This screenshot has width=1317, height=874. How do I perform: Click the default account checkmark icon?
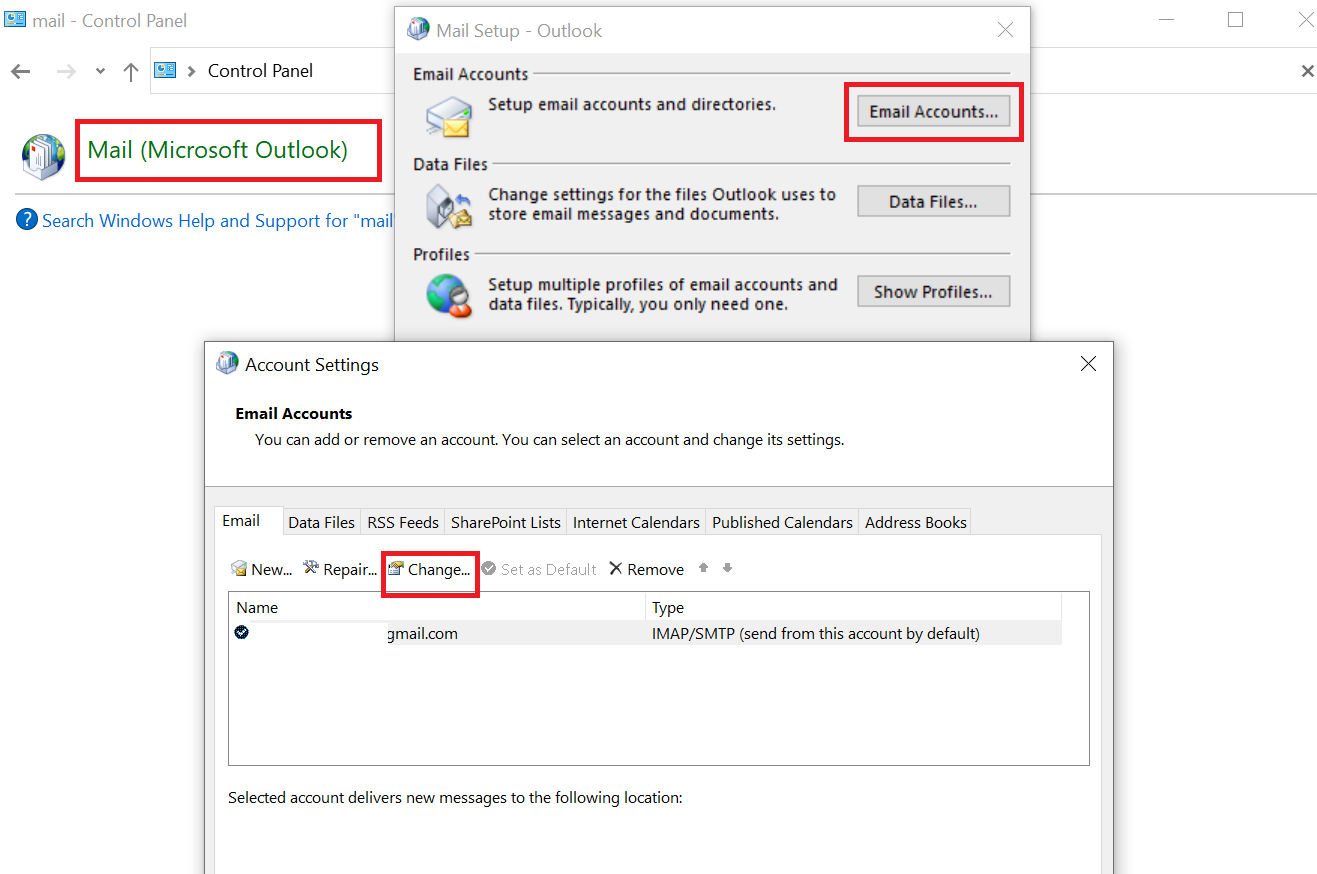pyautogui.click(x=241, y=632)
